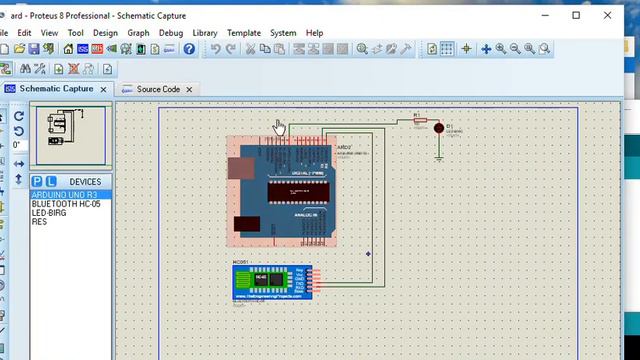This screenshot has width=640, height=360.
Task: Select the HC-05 Bluetooth module on the canvas
Action: tap(273, 282)
